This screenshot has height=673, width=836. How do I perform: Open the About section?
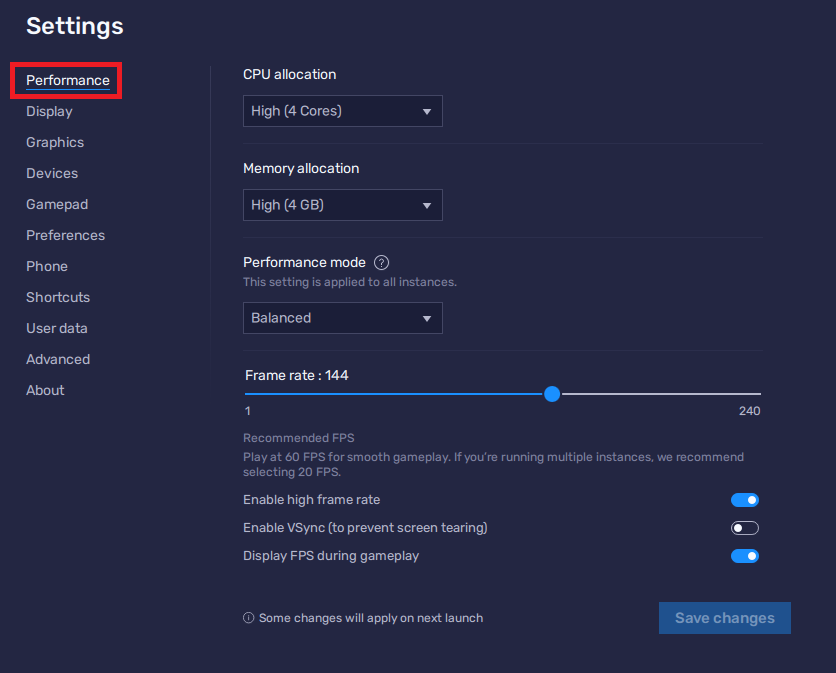tap(44, 390)
